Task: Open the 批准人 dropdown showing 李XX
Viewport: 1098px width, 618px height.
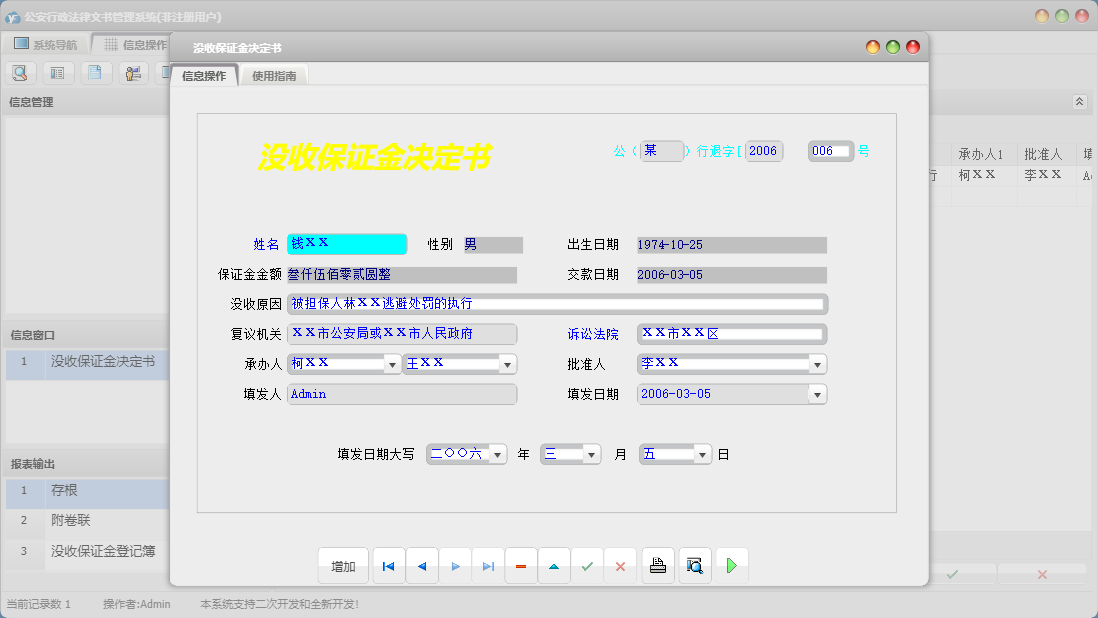Action: pos(815,364)
